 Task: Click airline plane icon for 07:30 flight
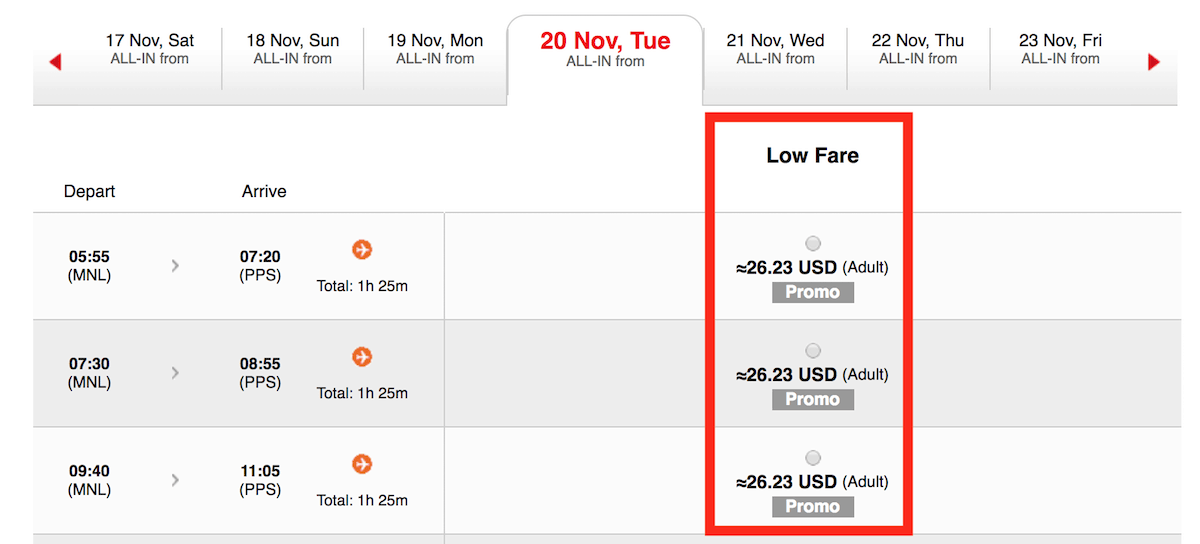tap(362, 356)
